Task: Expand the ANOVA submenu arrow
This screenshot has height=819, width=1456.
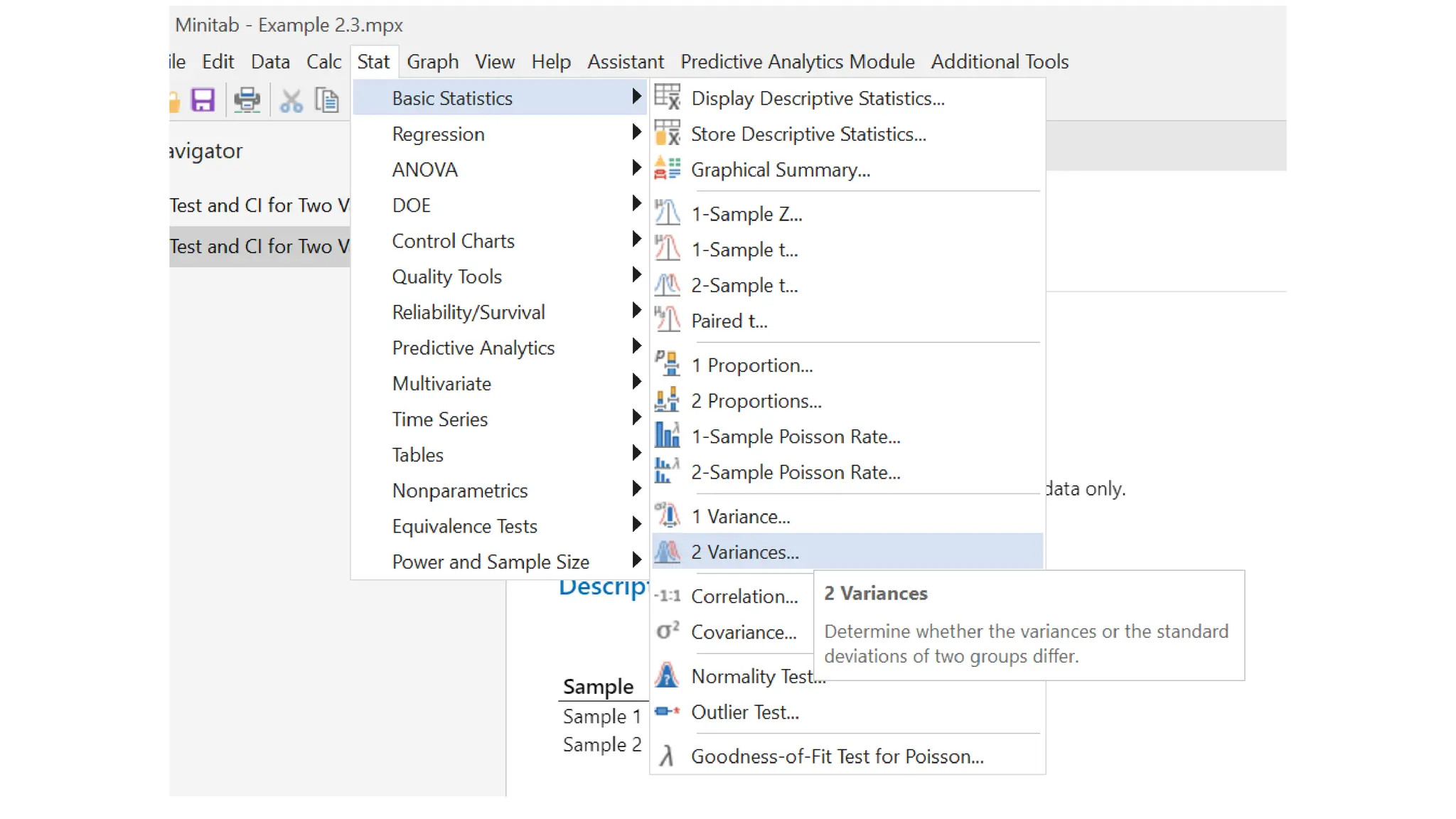Action: pyautogui.click(x=636, y=168)
